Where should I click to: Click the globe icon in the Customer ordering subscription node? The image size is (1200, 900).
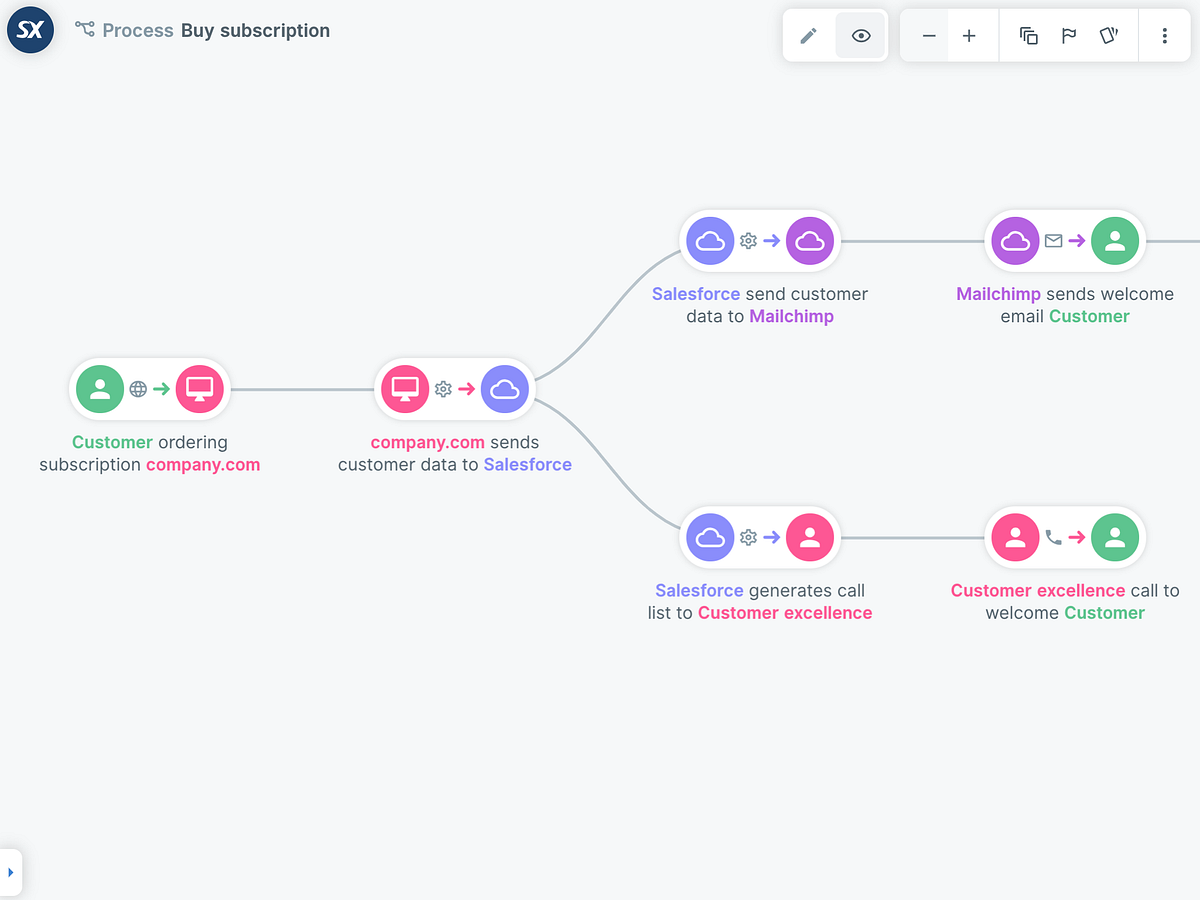[x=138, y=389]
